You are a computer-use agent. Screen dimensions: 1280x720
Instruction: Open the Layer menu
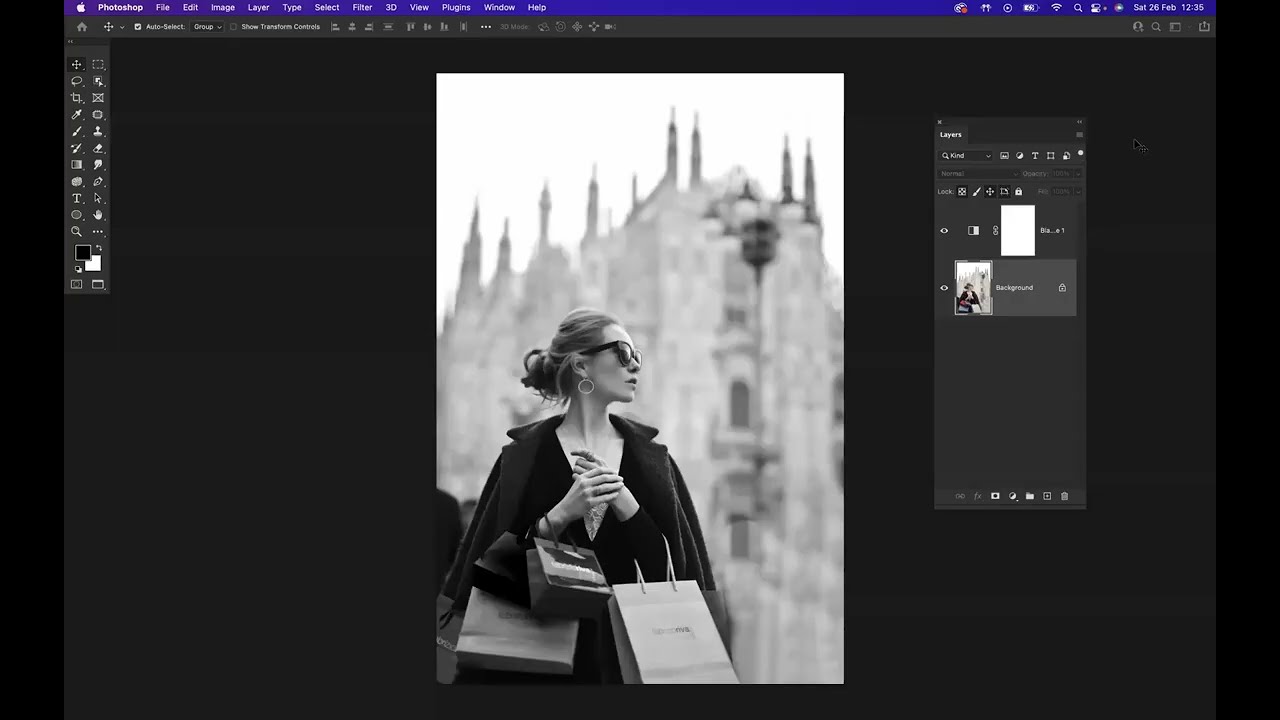coord(258,7)
